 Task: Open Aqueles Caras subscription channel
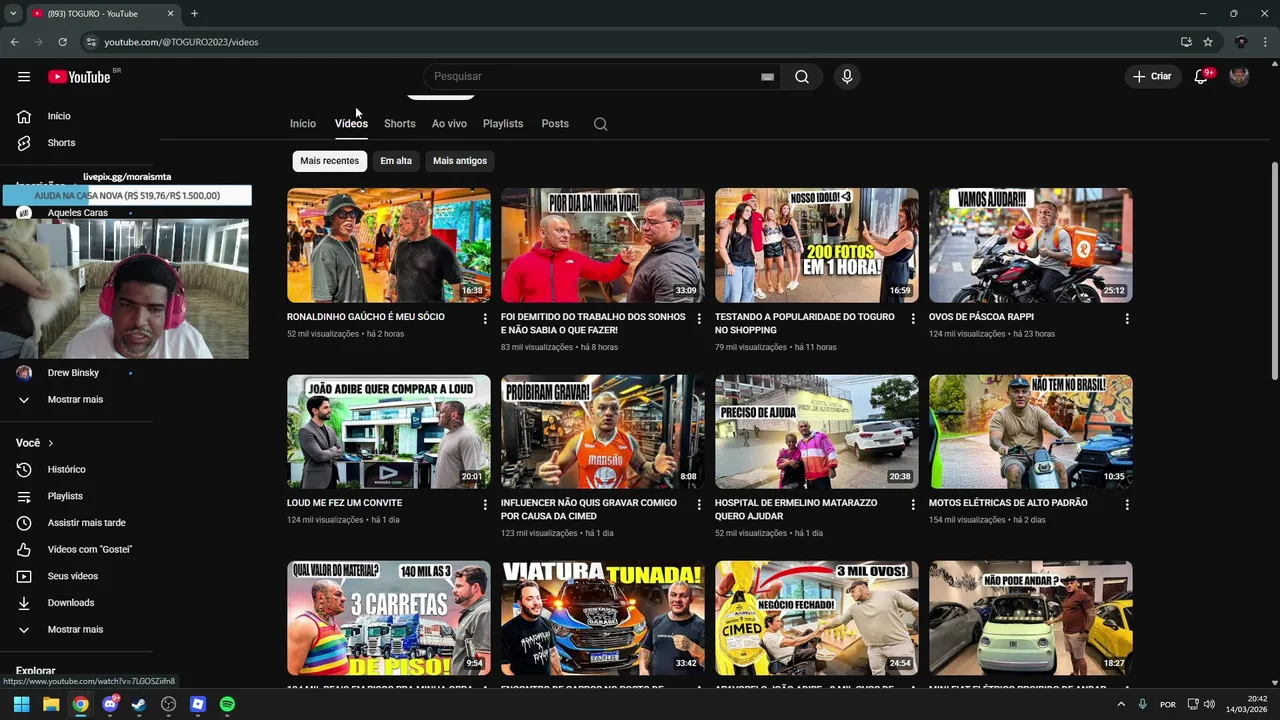tap(80, 213)
